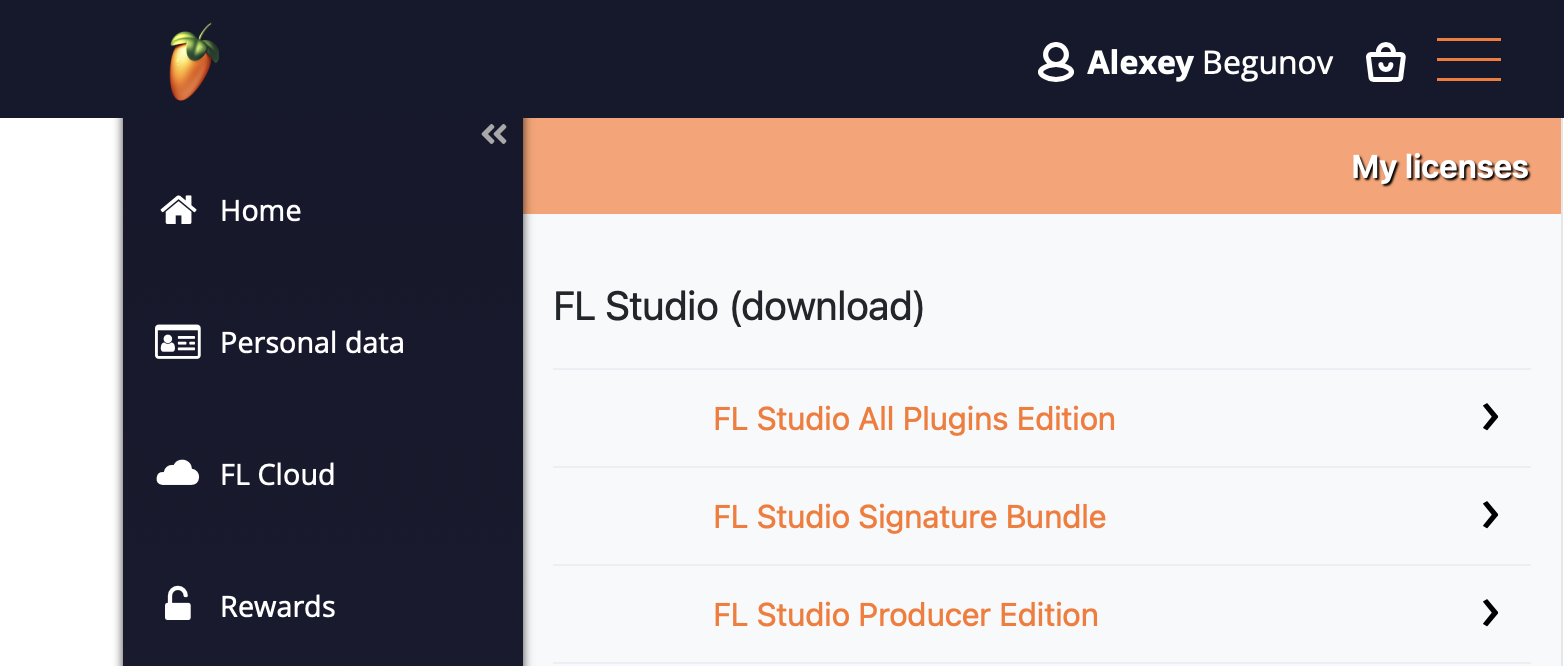Select the Home house icon

[x=178, y=209]
